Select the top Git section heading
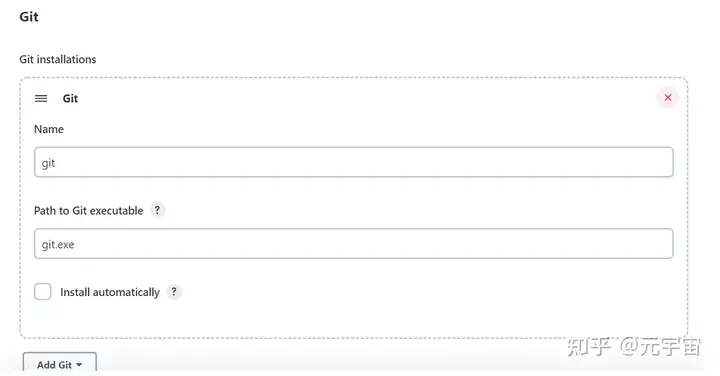Screen dimensions: 720x376 (29, 17)
